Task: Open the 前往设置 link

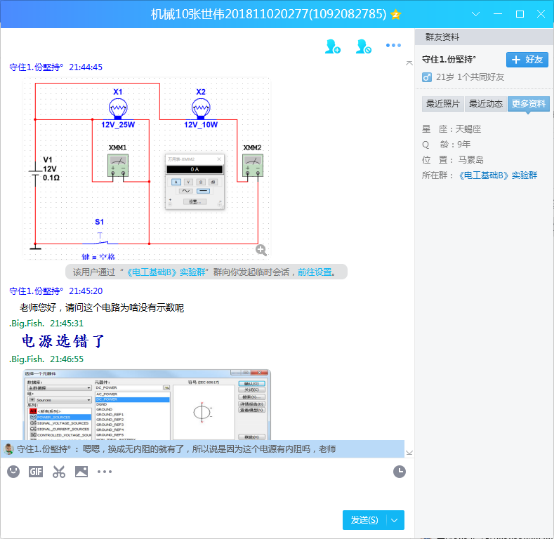Action: [x=315, y=272]
